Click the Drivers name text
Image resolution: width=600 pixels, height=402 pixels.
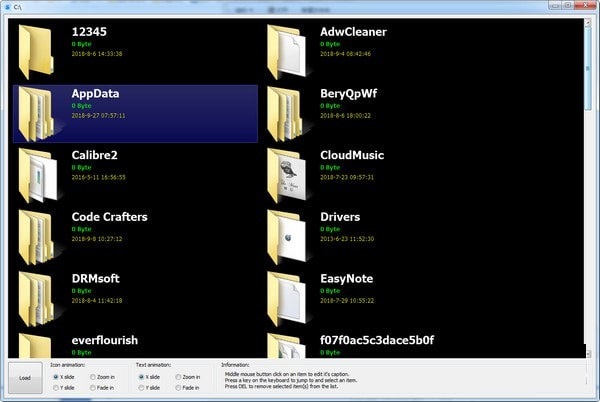340,217
